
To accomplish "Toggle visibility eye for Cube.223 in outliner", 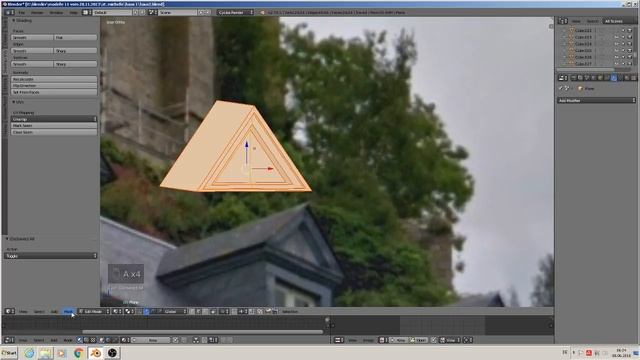I will [x=617, y=37].
